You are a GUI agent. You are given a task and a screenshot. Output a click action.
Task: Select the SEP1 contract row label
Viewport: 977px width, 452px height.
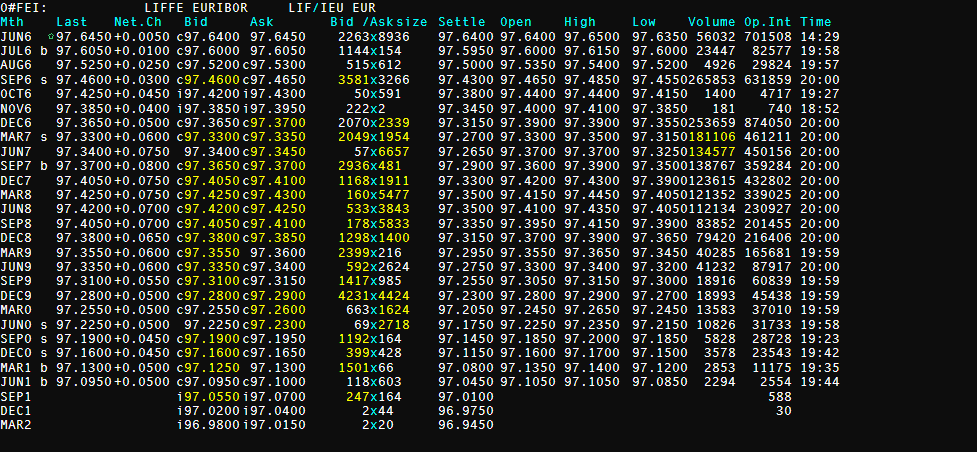[16, 397]
